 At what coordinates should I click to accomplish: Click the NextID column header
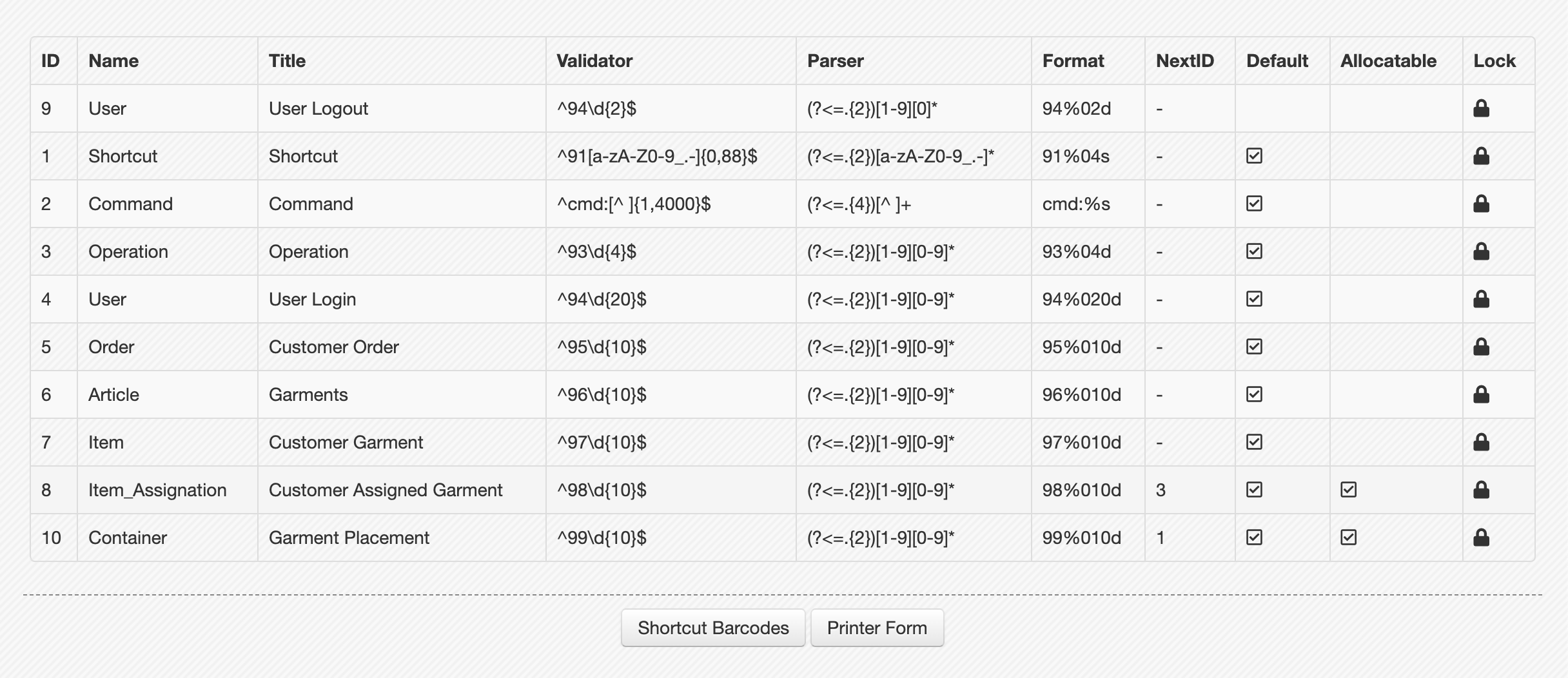[x=1185, y=61]
